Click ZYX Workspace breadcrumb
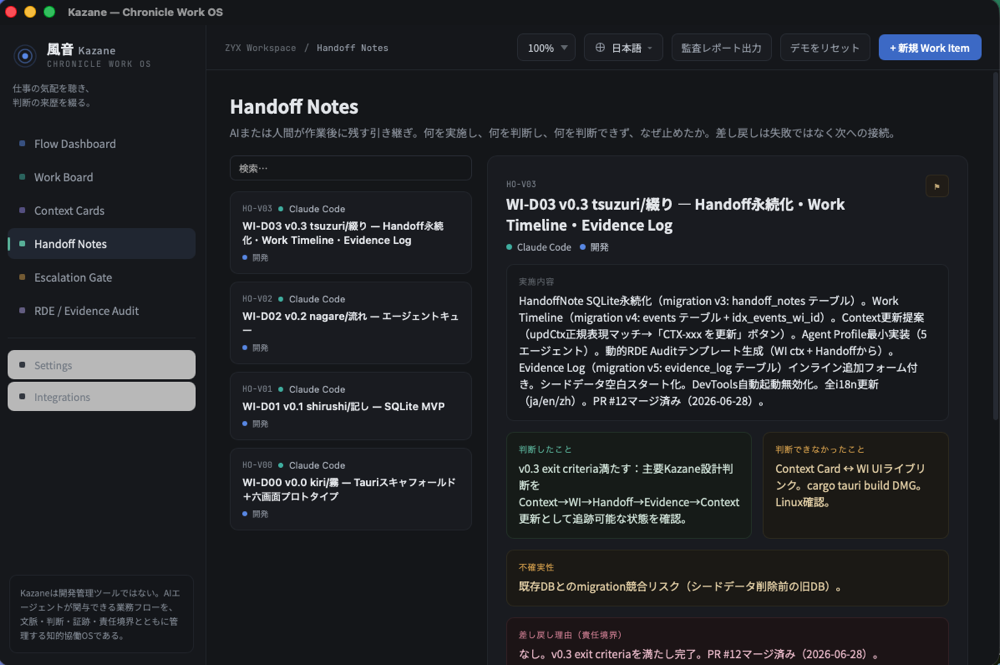Image resolution: width=1000 pixels, height=665 pixels. coord(260,48)
